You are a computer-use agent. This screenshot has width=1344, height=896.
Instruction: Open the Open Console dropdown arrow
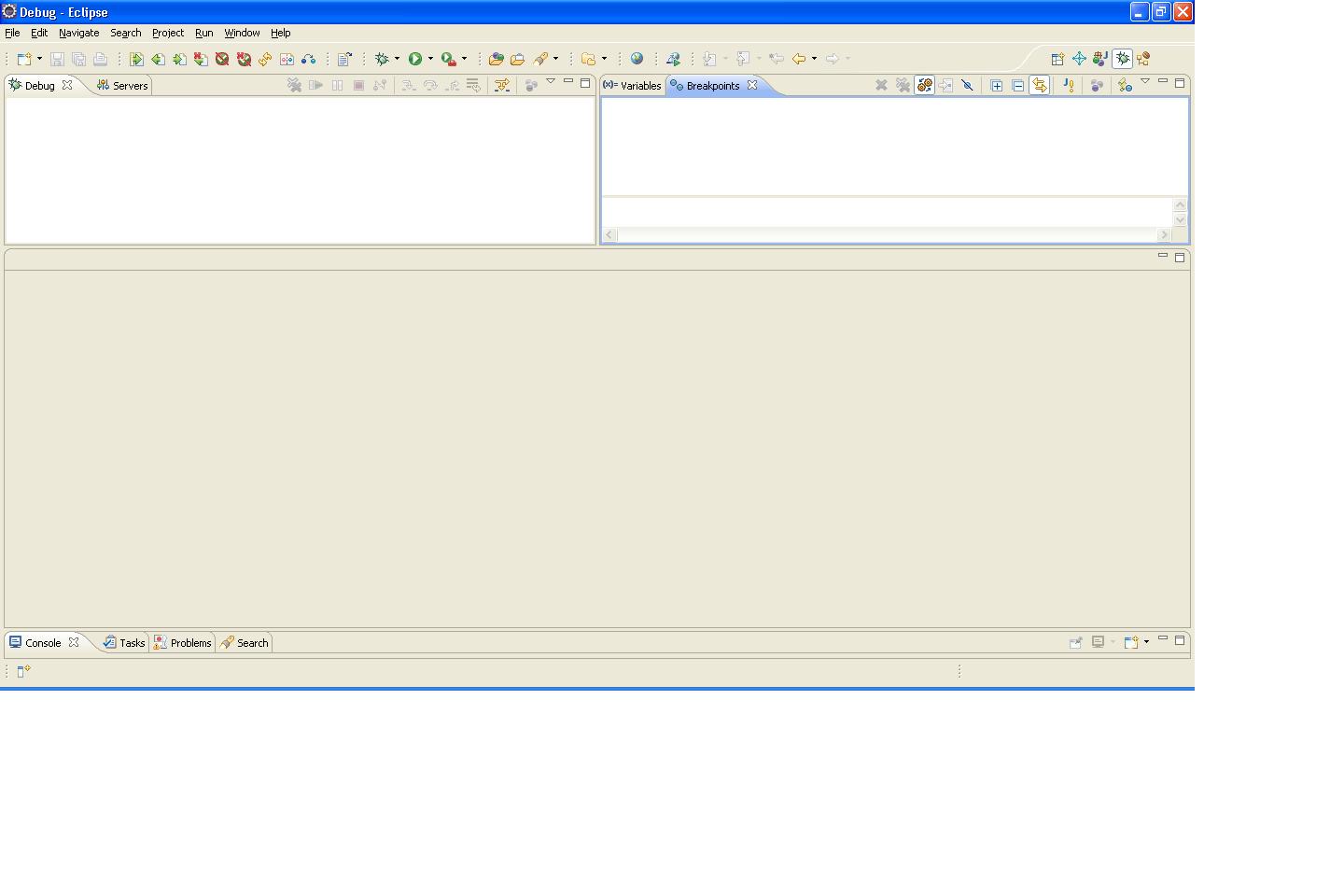click(x=1146, y=642)
